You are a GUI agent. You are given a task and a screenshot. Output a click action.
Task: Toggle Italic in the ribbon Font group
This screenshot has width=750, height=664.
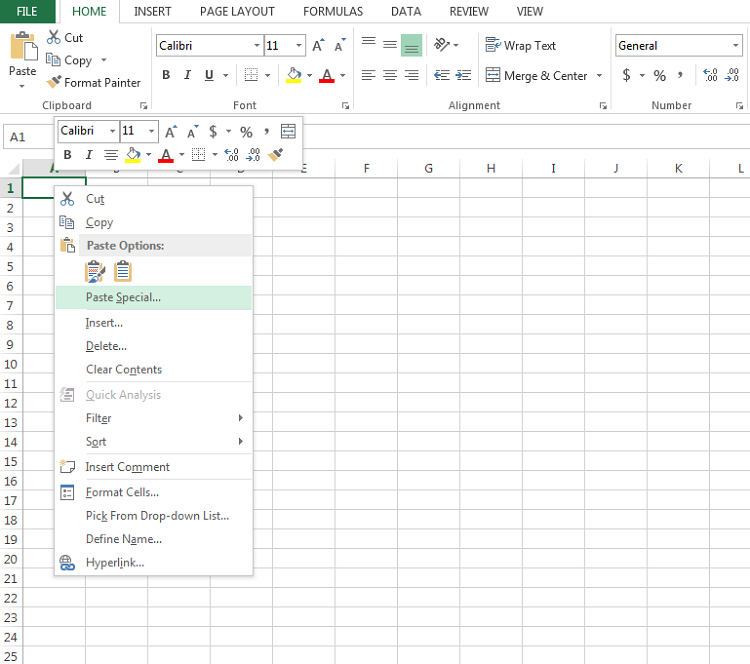[188, 75]
